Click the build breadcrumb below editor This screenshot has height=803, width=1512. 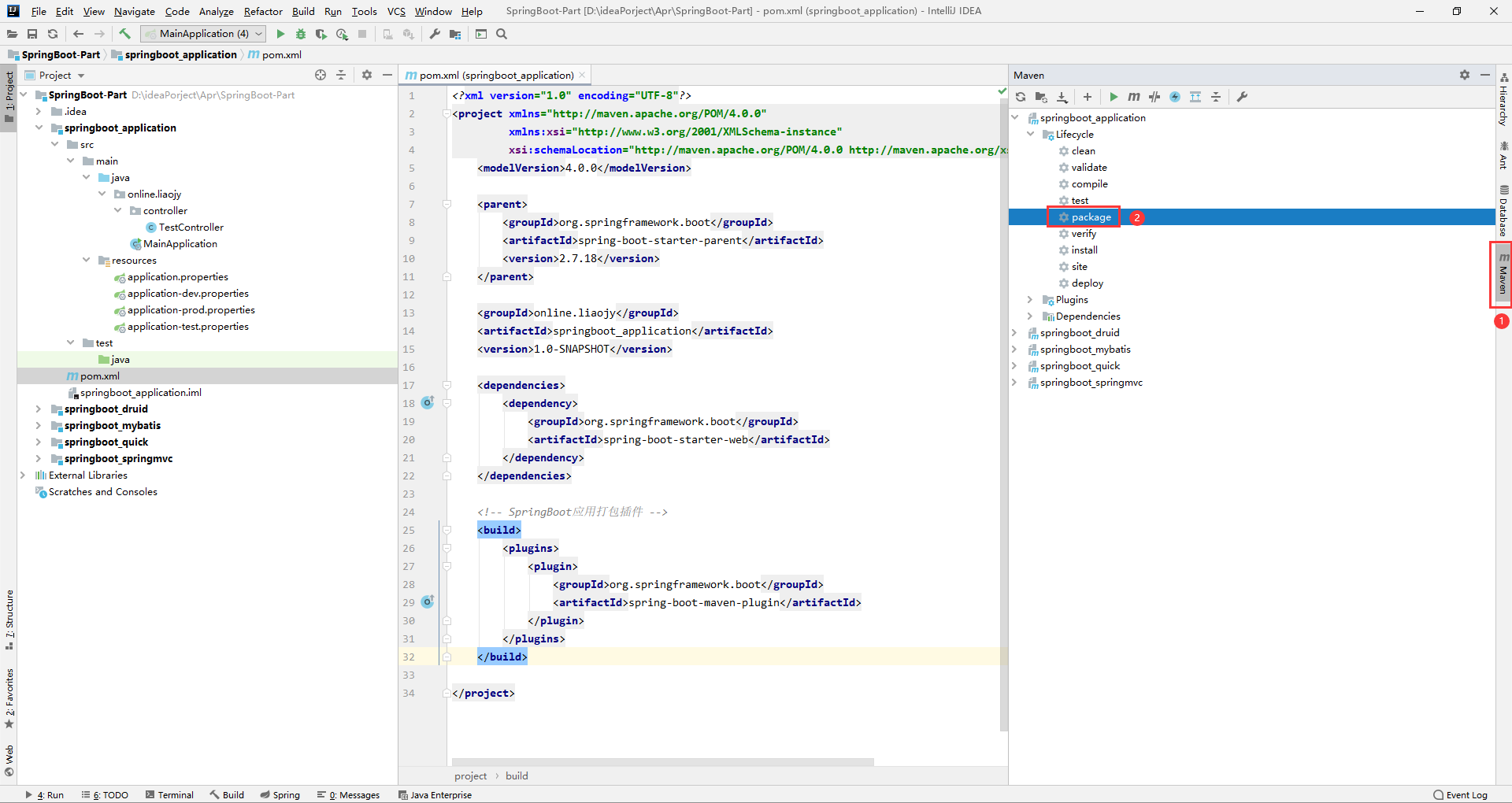pos(517,775)
